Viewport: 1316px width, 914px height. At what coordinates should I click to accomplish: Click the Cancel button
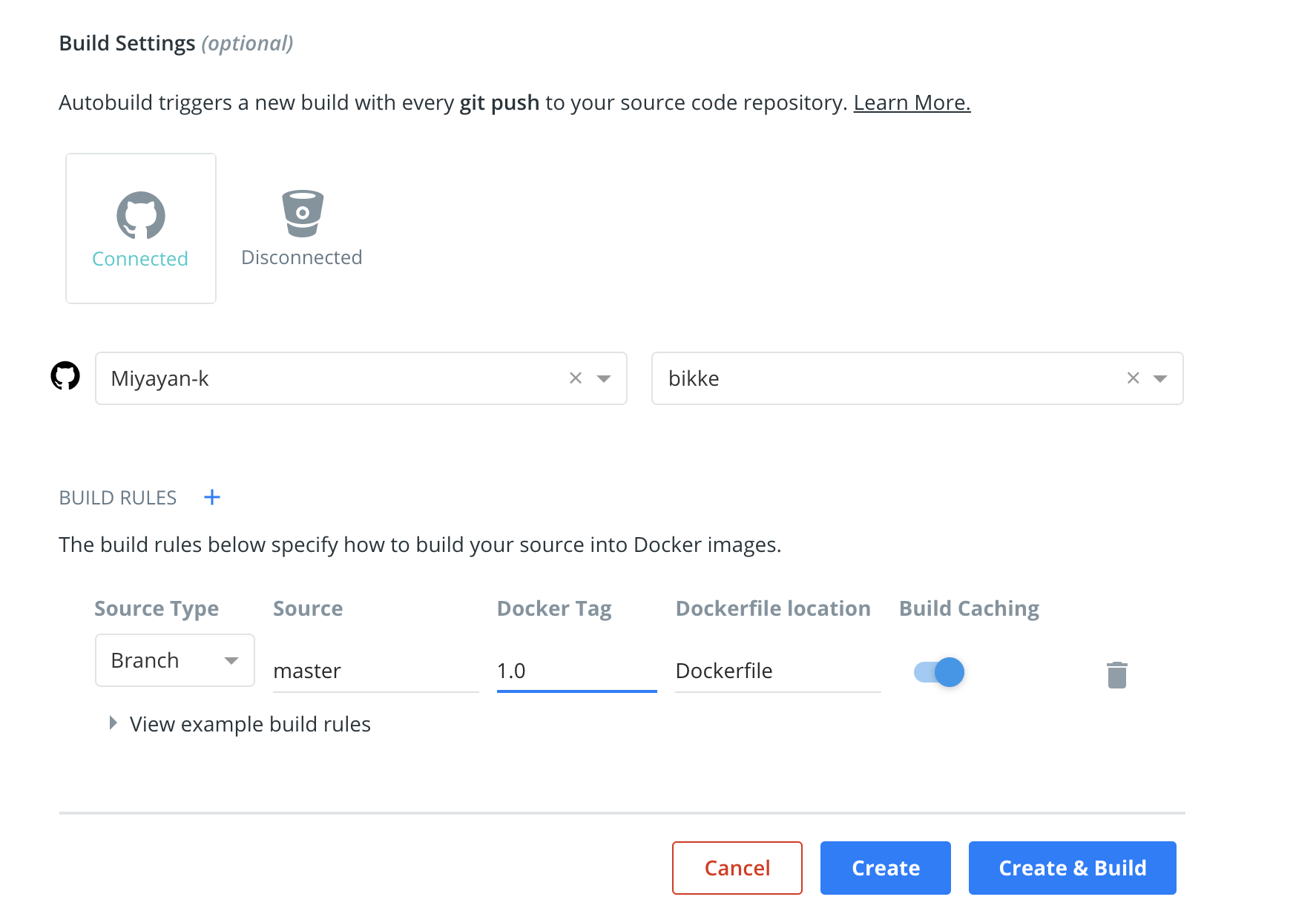tap(737, 868)
